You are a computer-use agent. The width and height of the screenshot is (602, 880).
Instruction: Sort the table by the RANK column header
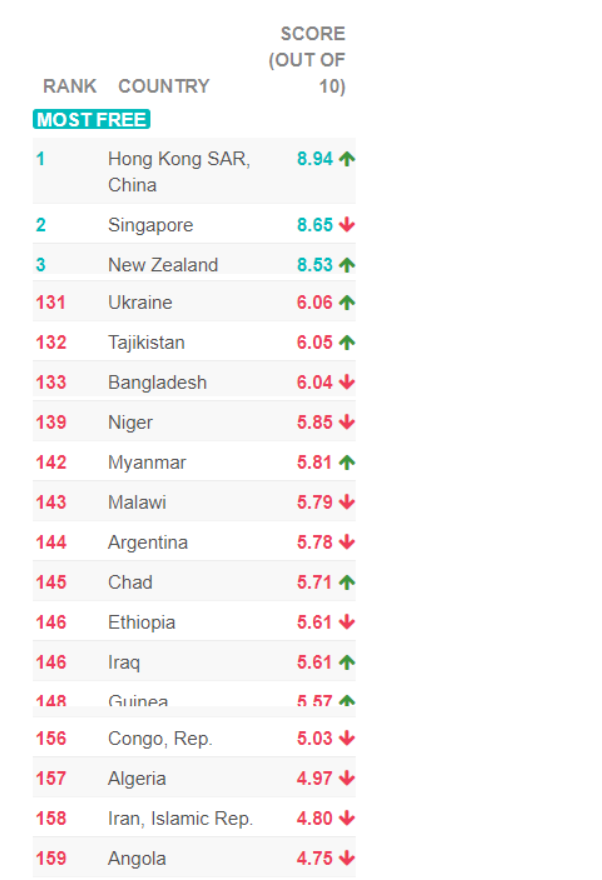[70, 86]
